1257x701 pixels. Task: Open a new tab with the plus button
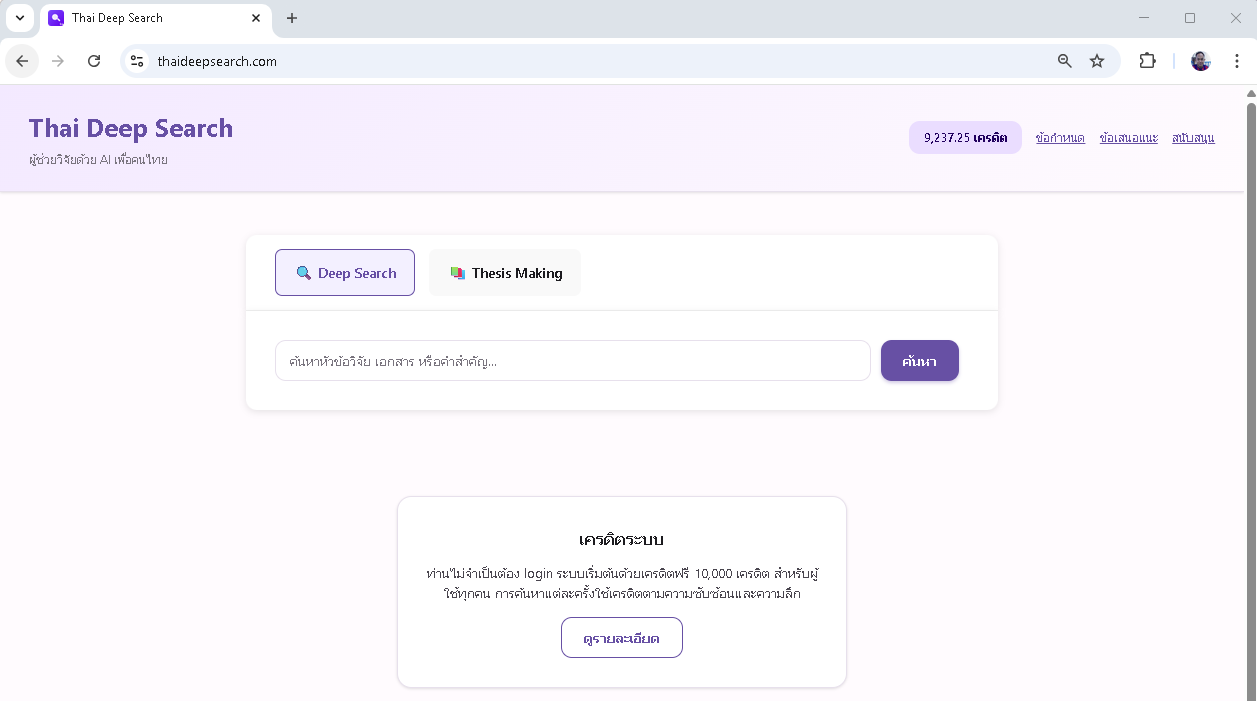tap(292, 18)
